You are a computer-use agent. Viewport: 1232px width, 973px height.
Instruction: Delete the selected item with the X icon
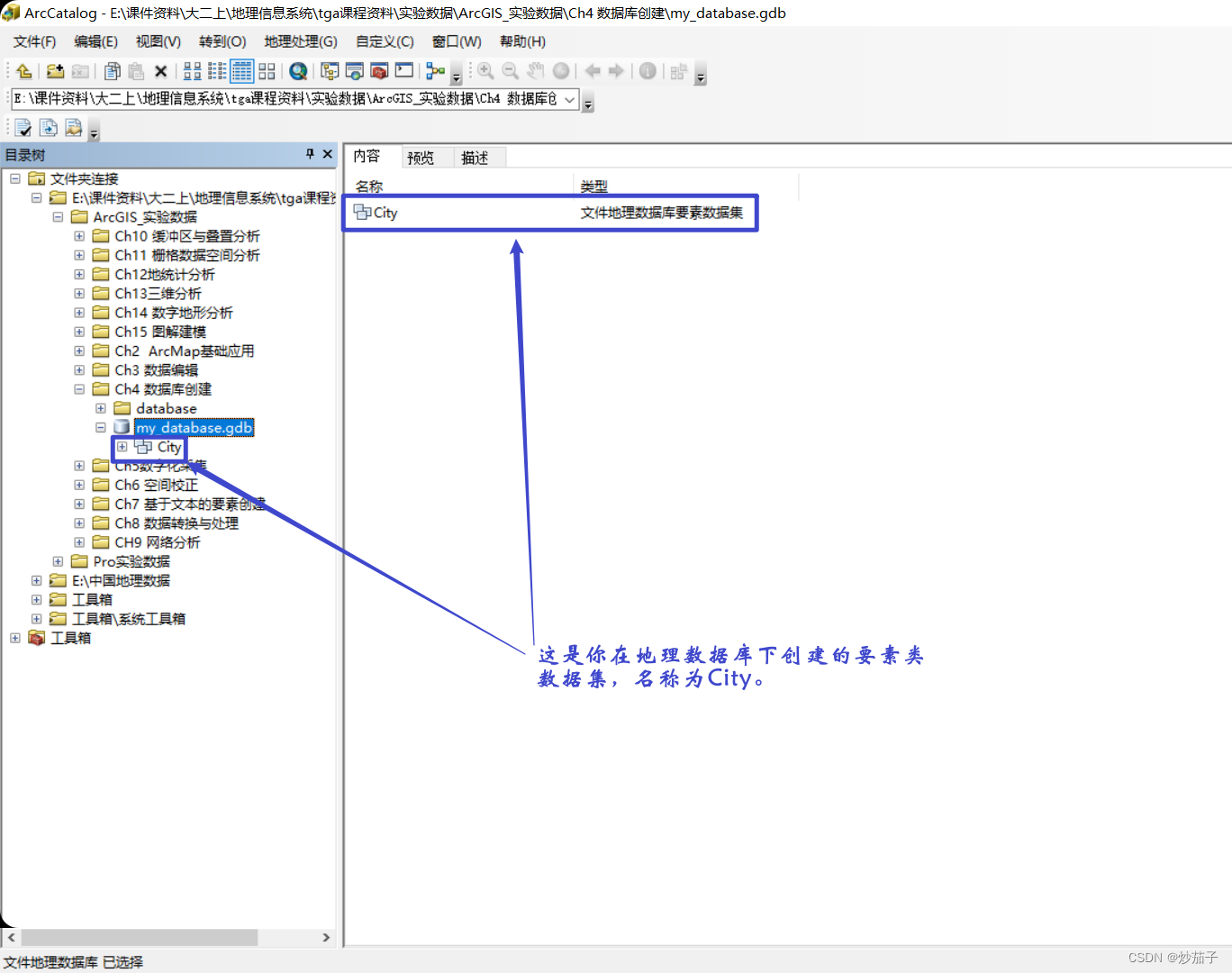[x=161, y=71]
